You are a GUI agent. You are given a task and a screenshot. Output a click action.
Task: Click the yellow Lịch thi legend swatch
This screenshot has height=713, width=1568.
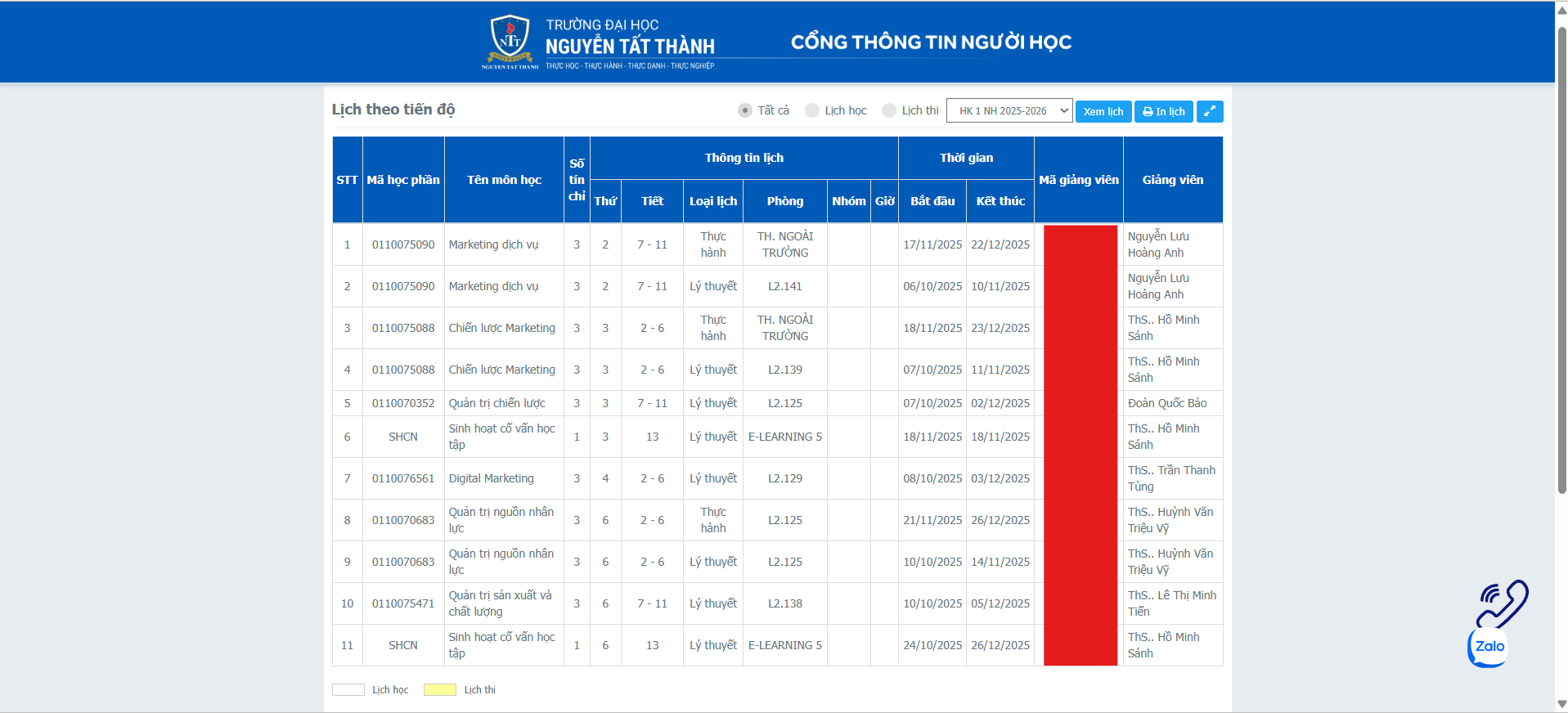(x=440, y=690)
